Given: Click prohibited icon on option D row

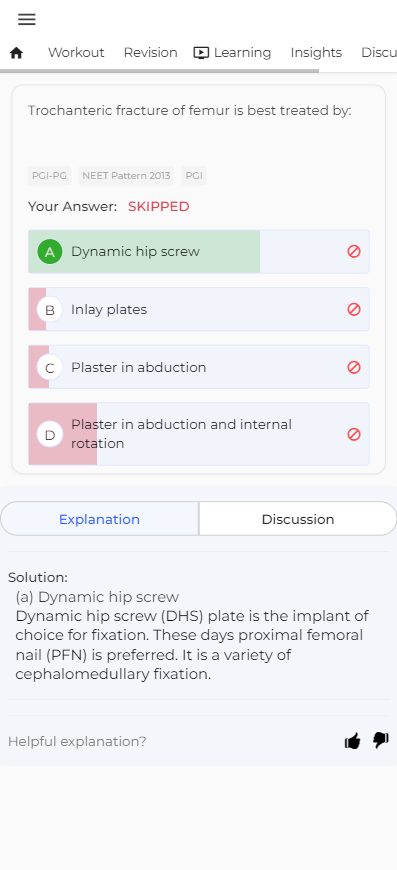Looking at the screenshot, I should [x=354, y=434].
